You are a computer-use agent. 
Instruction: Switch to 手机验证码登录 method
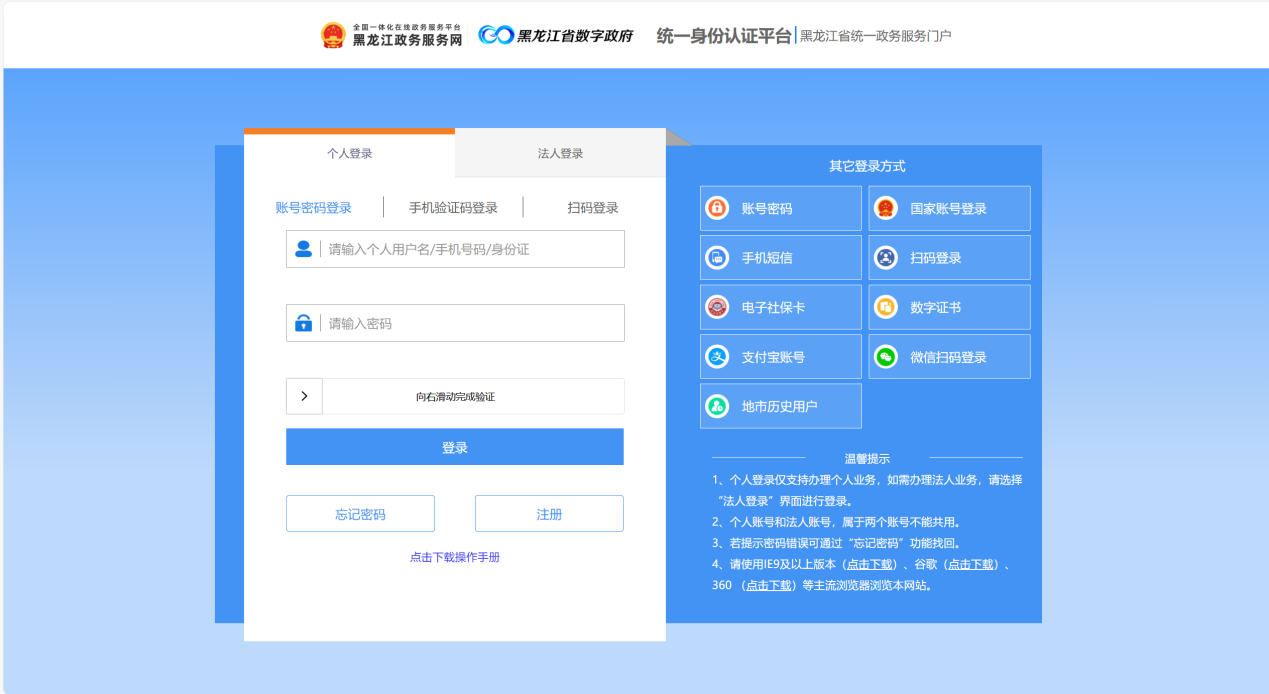[453, 208]
